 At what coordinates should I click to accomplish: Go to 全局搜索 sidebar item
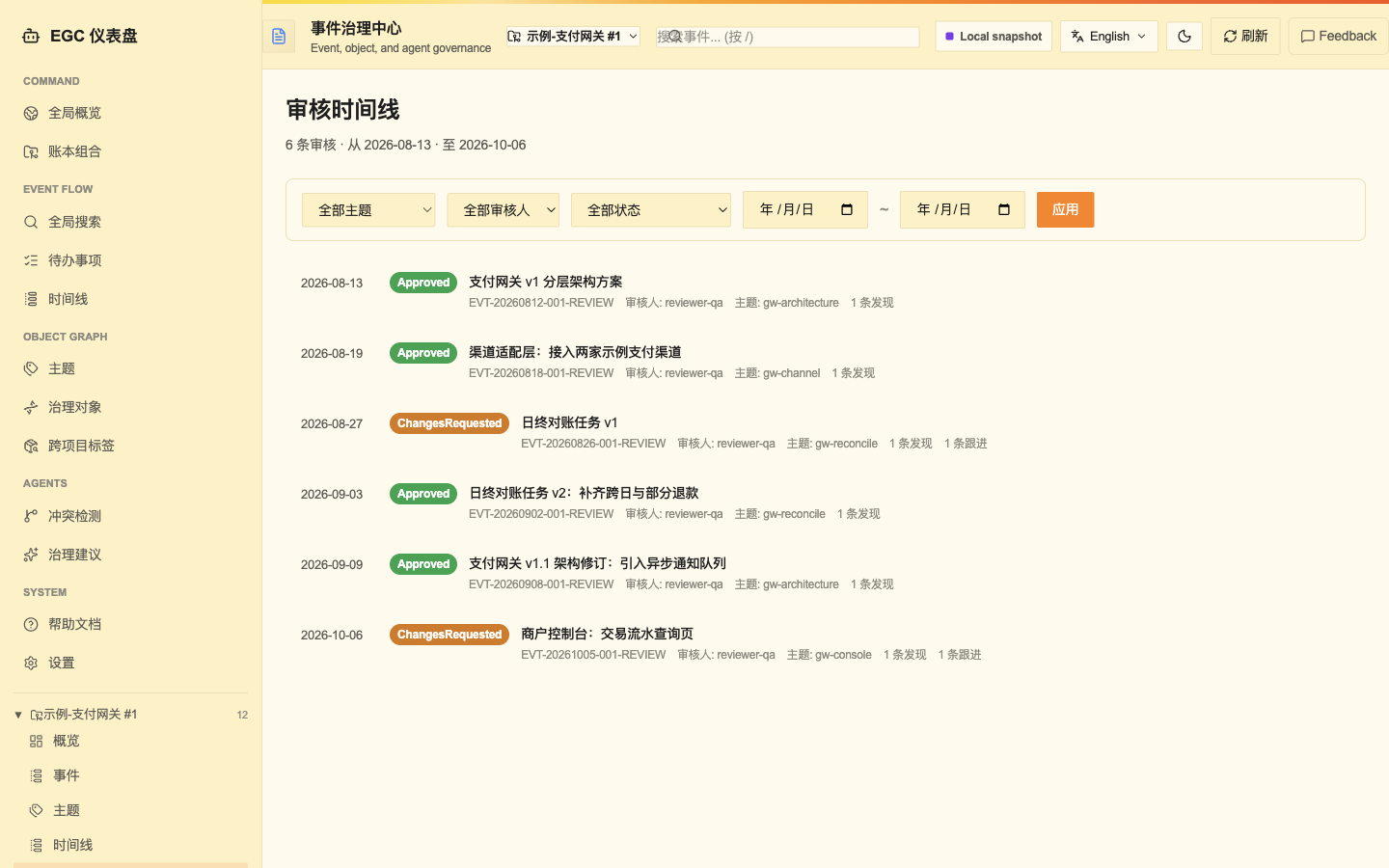coord(130,222)
